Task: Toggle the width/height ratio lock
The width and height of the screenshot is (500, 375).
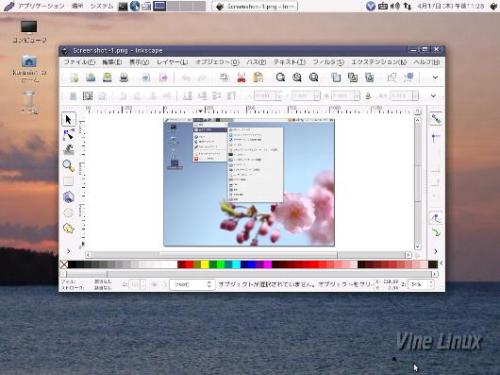Action: coord(368,96)
